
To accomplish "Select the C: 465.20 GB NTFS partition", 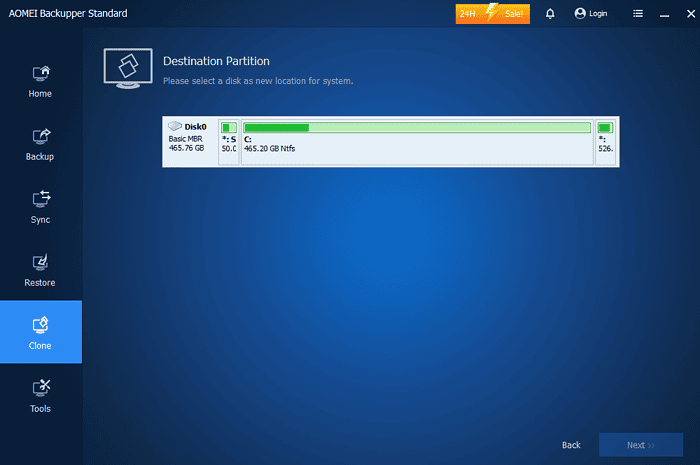I will (416, 148).
